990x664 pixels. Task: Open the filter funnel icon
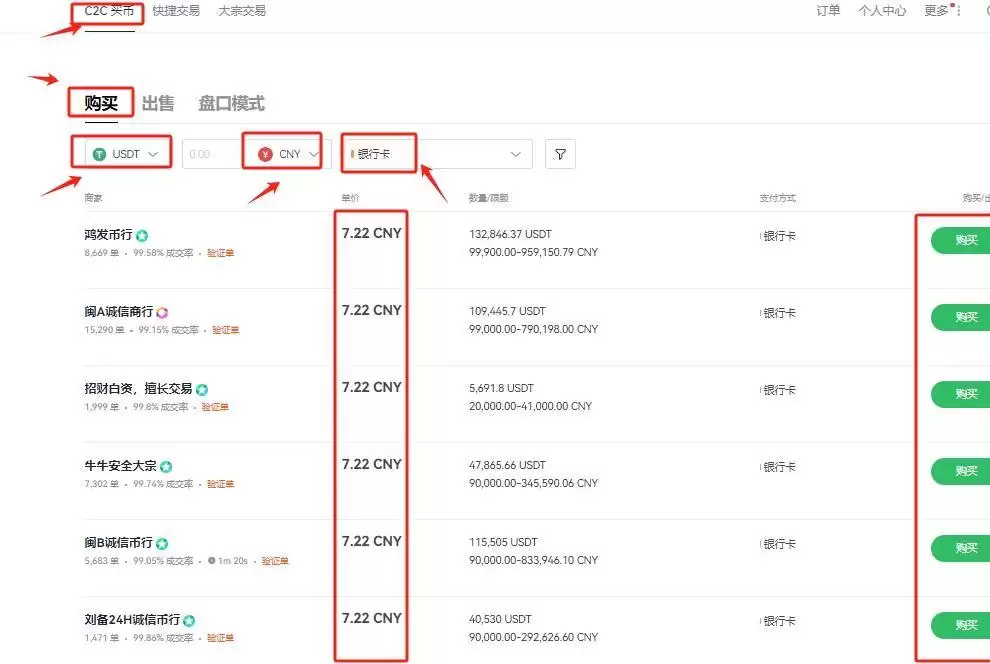point(560,154)
